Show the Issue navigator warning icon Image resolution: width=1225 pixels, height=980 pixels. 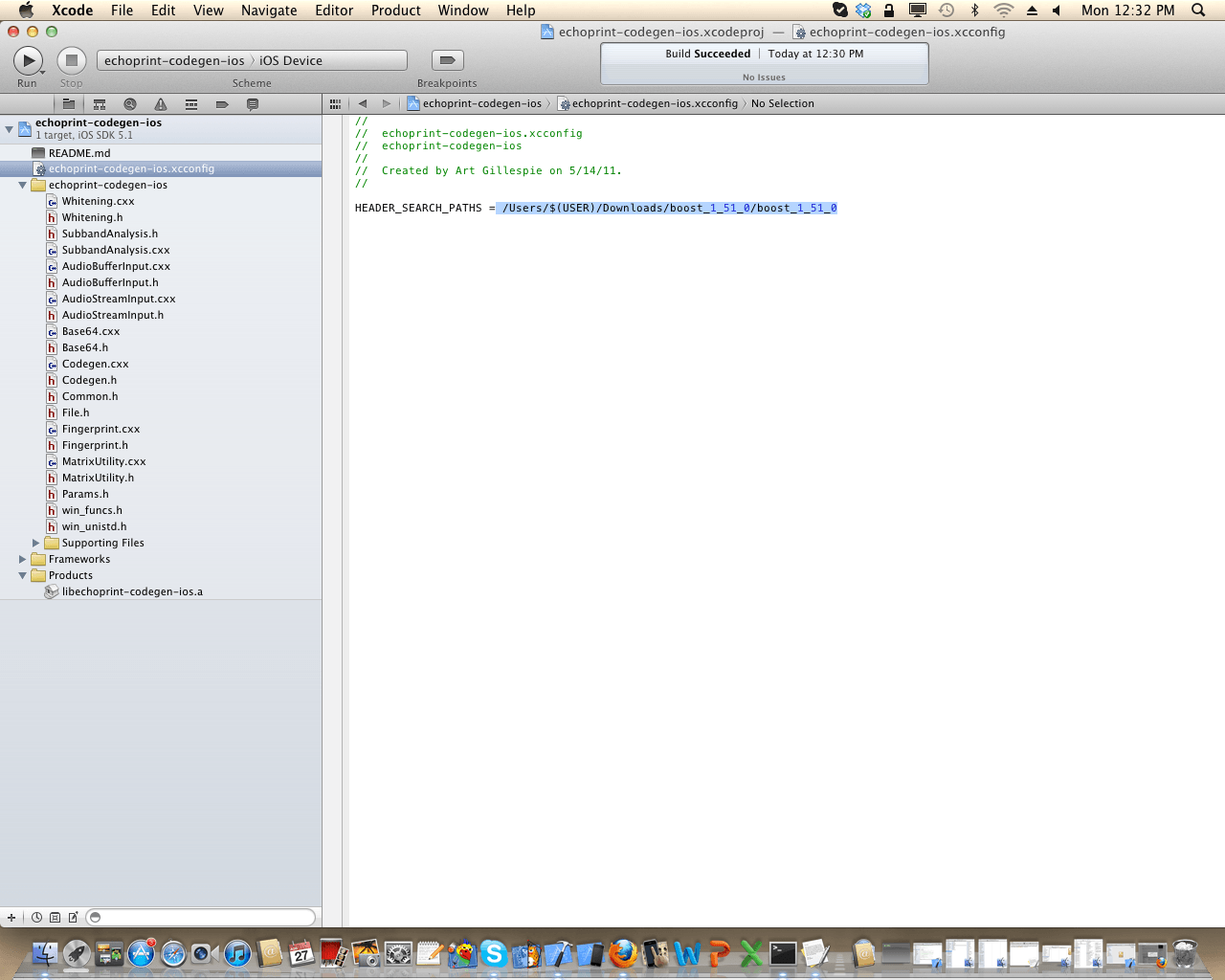coord(161,104)
